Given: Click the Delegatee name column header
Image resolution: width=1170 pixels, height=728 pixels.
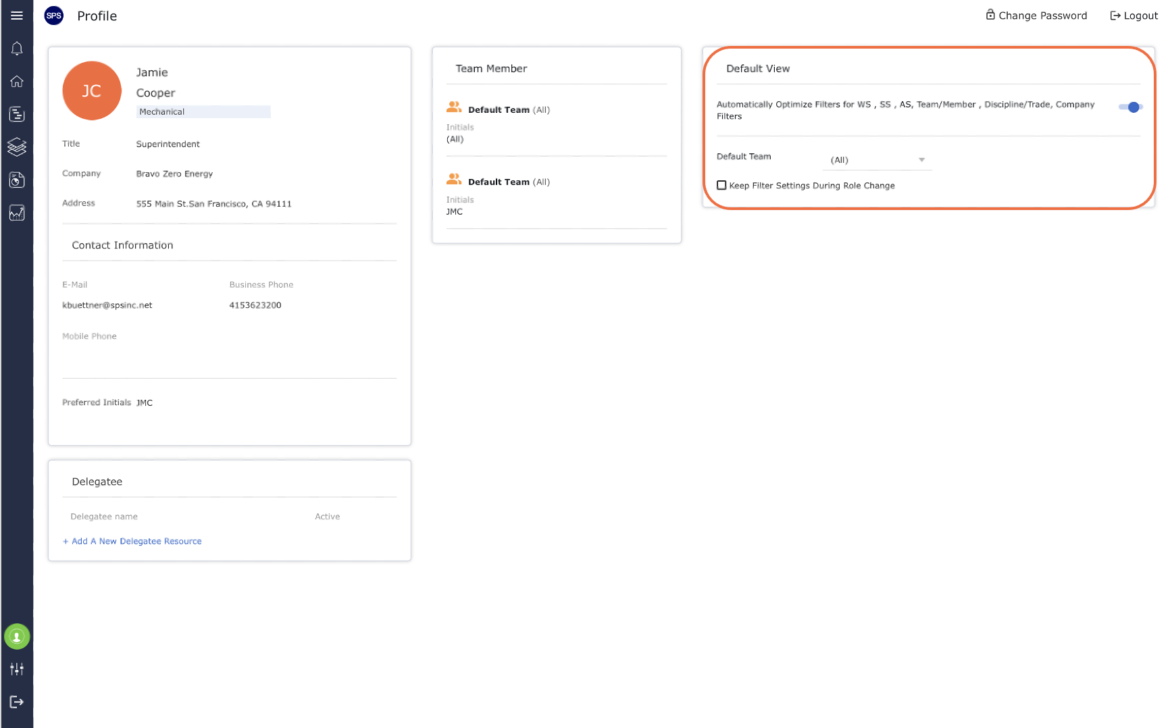Looking at the screenshot, I should (x=104, y=516).
